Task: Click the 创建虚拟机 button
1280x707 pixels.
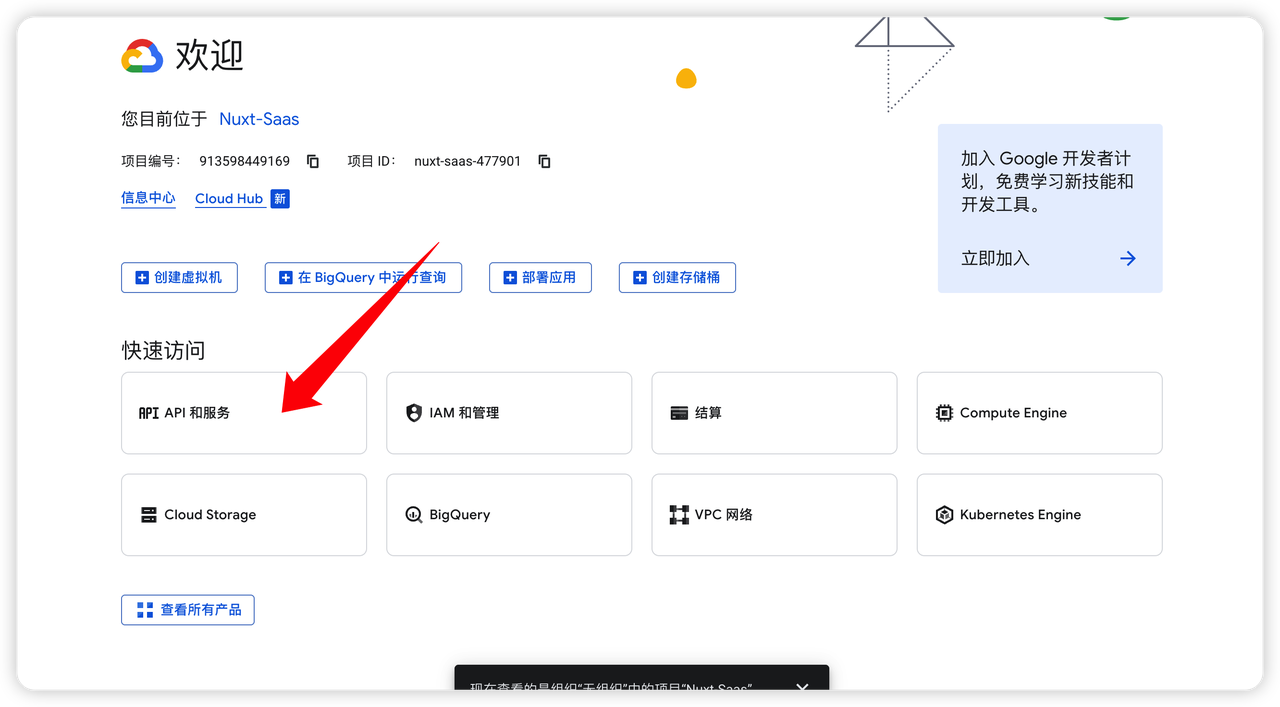Action: click(x=179, y=277)
